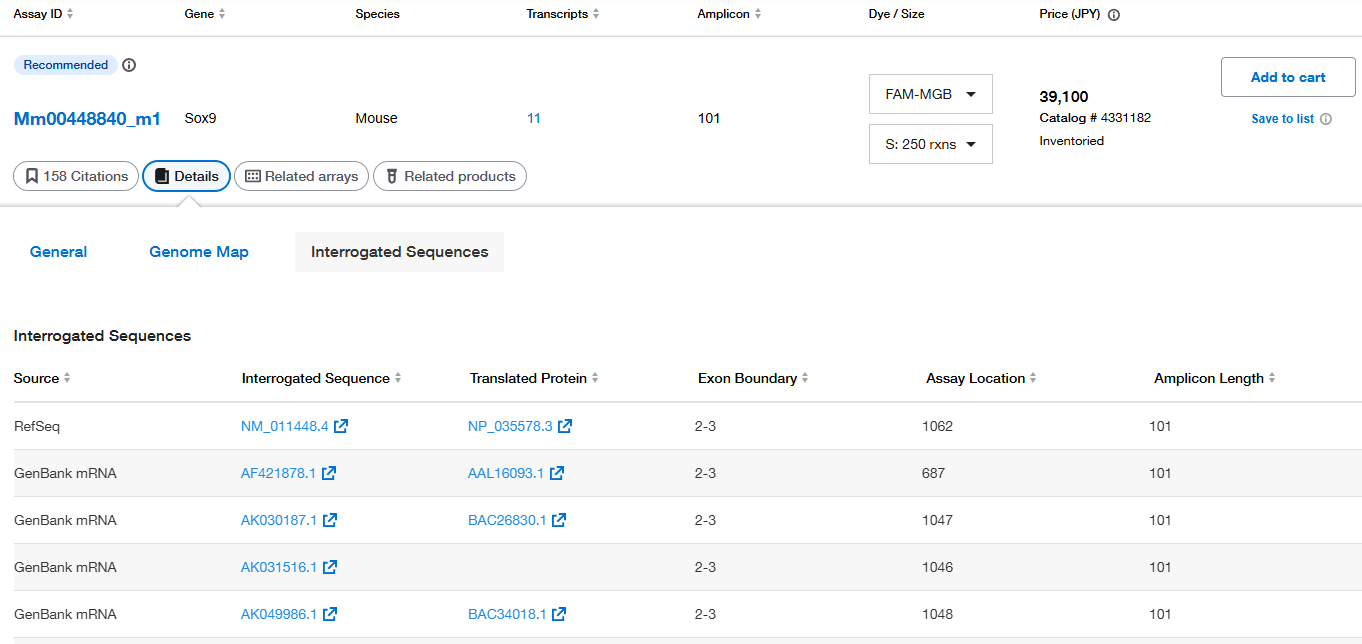Select the Interrogated Sequences tab
The height and width of the screenshot is (644, 1362).
[399, 252]
